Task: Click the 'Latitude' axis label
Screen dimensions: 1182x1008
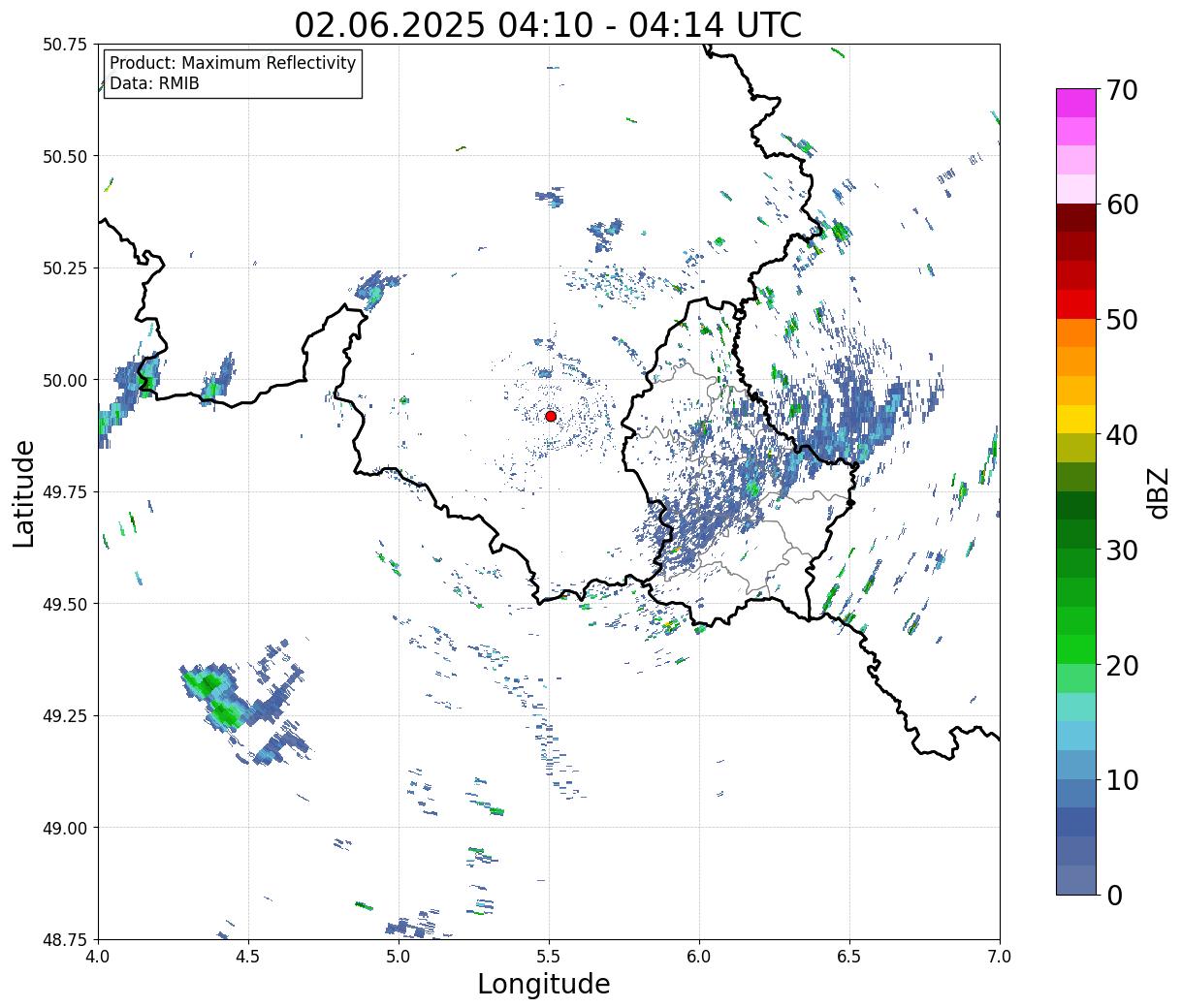Action: coord(24,493)
